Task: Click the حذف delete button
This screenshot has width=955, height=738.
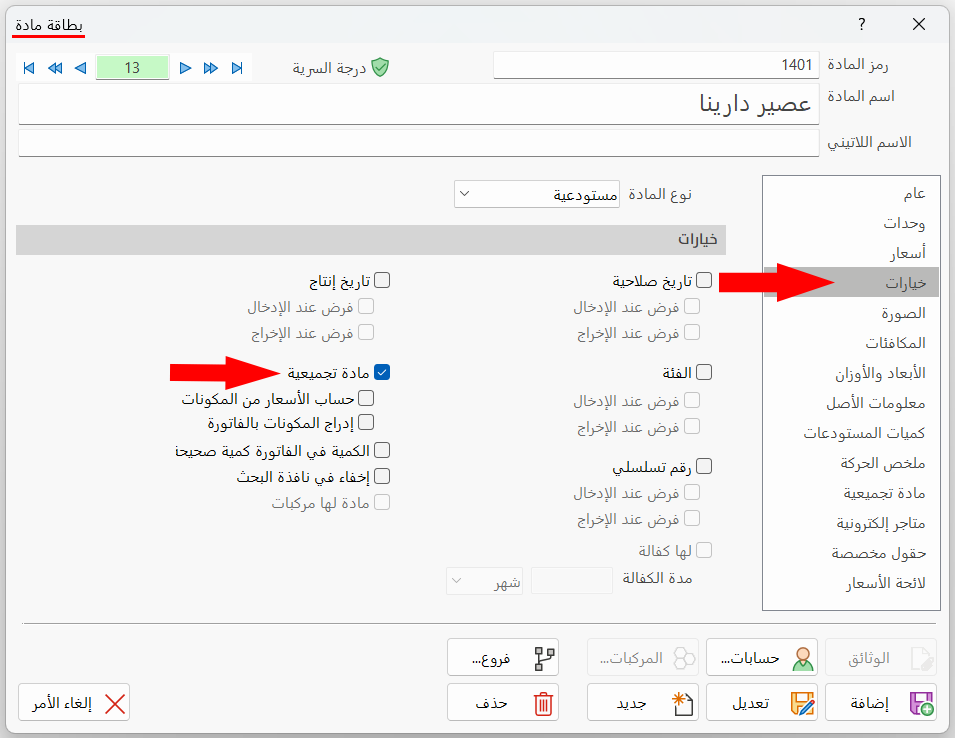Action: 503,703
